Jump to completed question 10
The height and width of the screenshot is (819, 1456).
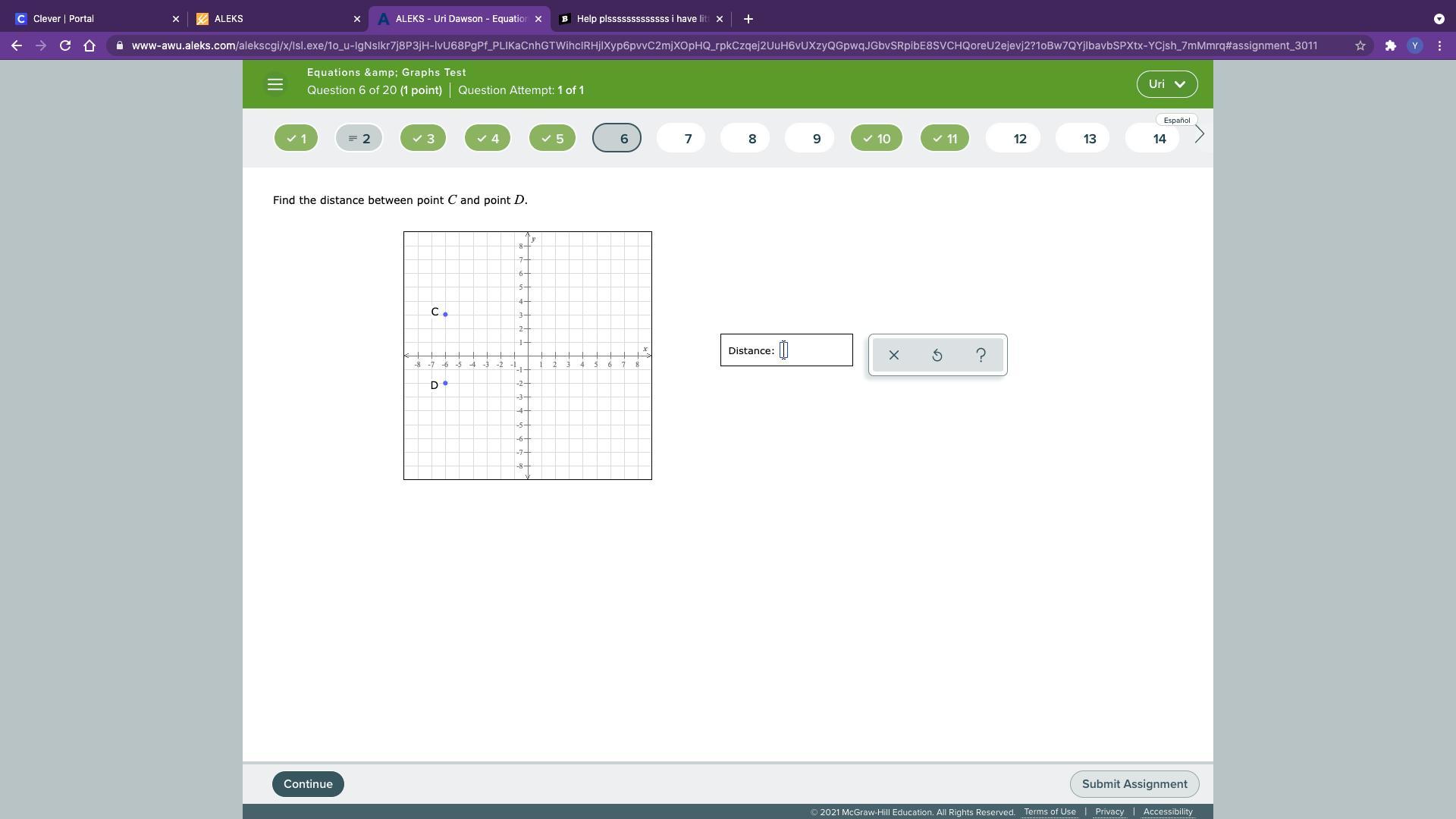point(876,139)
